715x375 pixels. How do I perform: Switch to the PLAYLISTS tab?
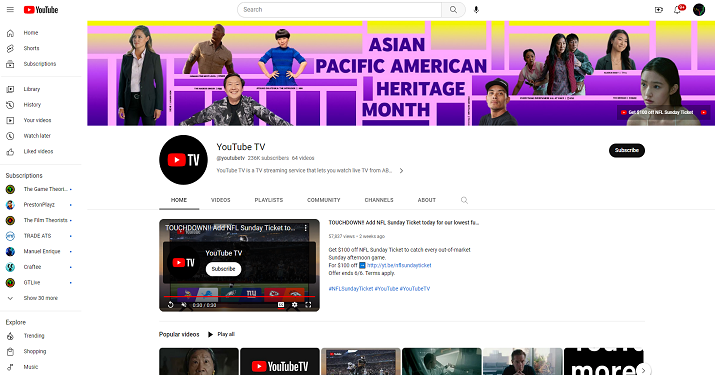[269, 200]
